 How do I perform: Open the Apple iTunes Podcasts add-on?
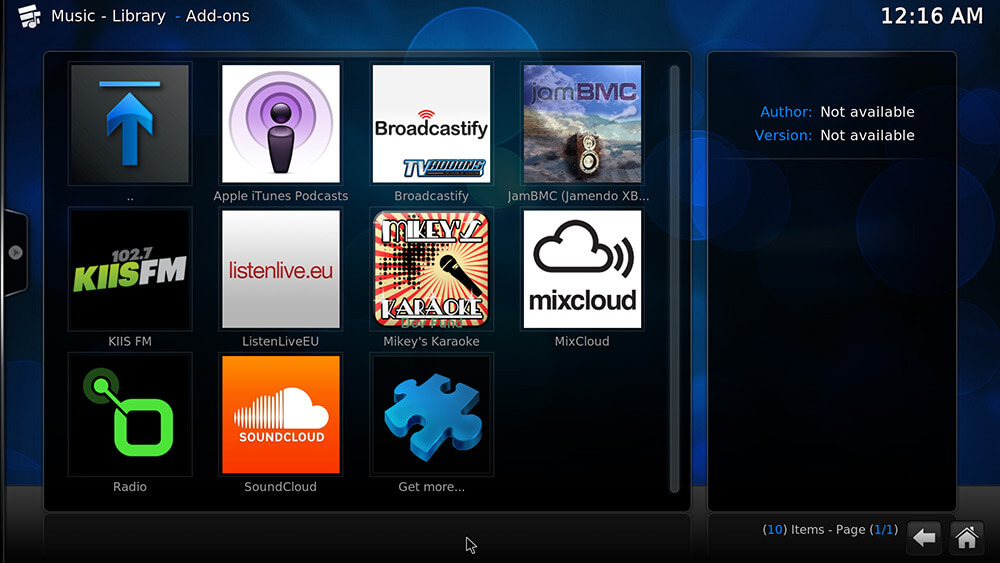coord(280,124)
